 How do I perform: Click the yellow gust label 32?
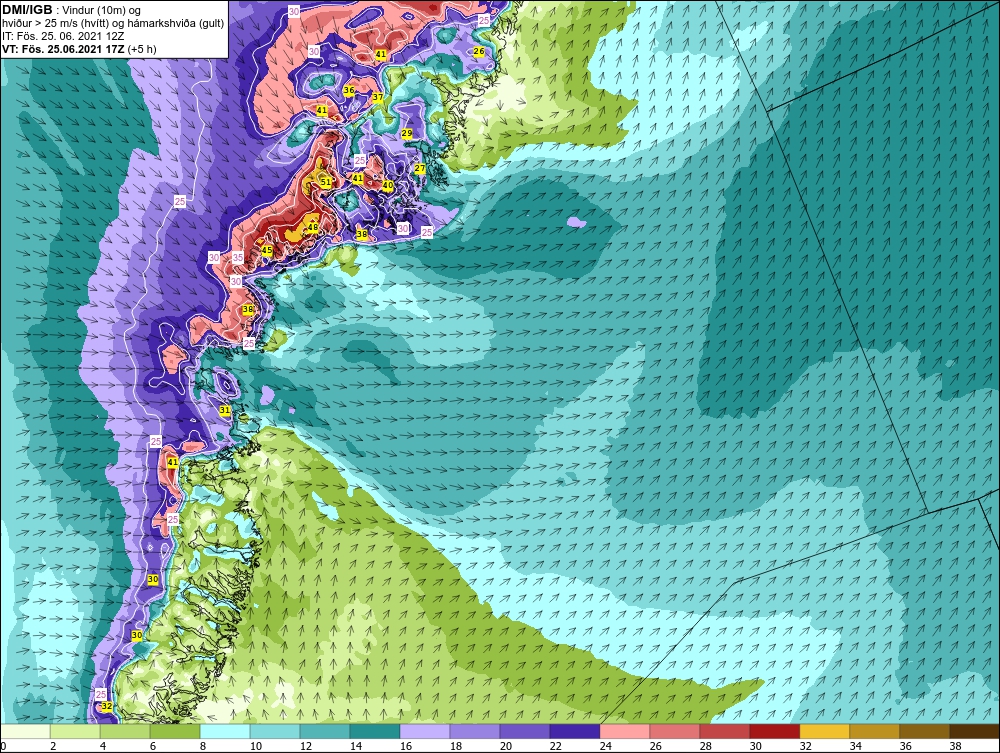pyautogui.click(x=107, y=706)
